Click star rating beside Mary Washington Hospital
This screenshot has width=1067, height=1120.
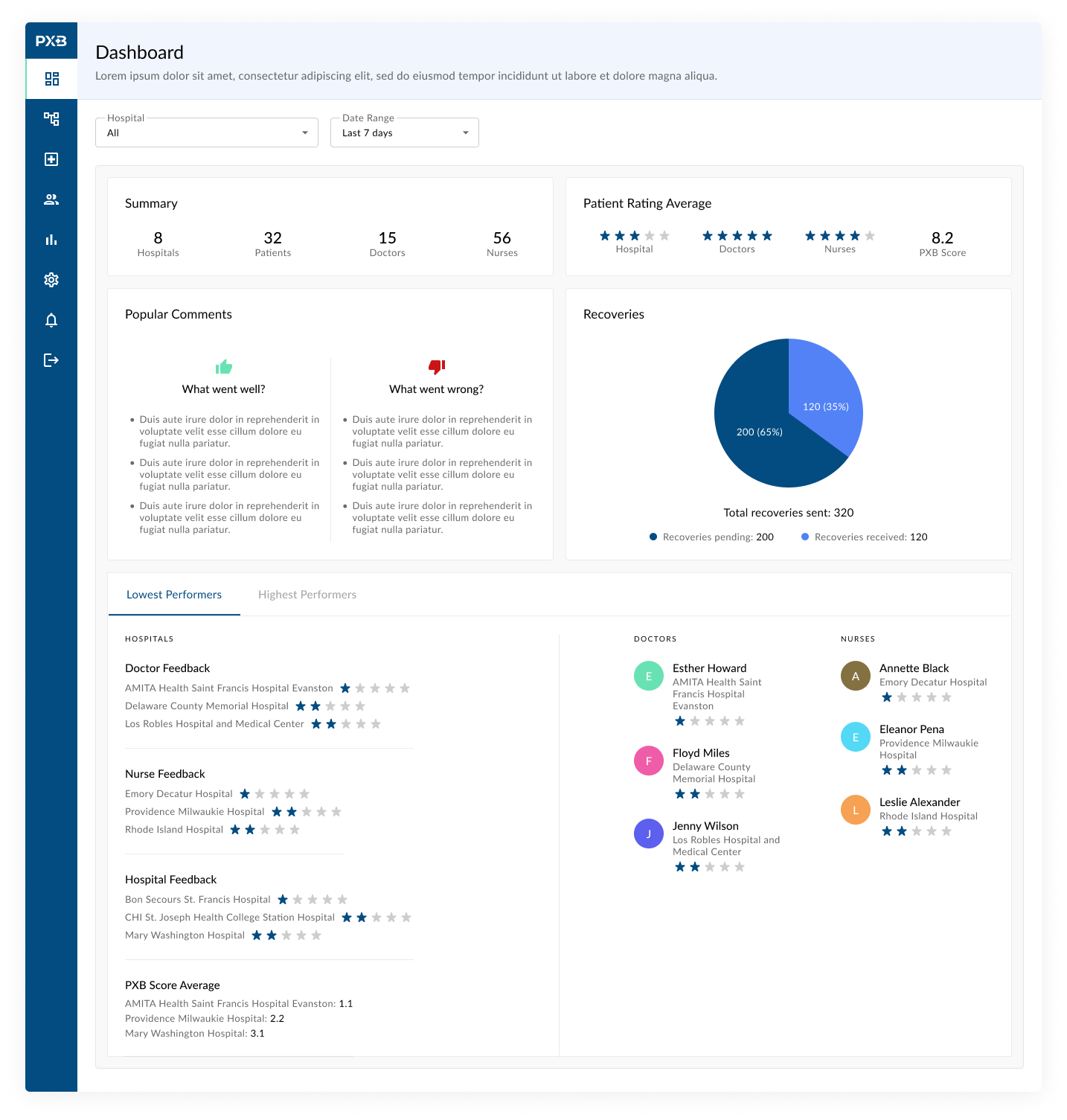click(x=286, y=935)
